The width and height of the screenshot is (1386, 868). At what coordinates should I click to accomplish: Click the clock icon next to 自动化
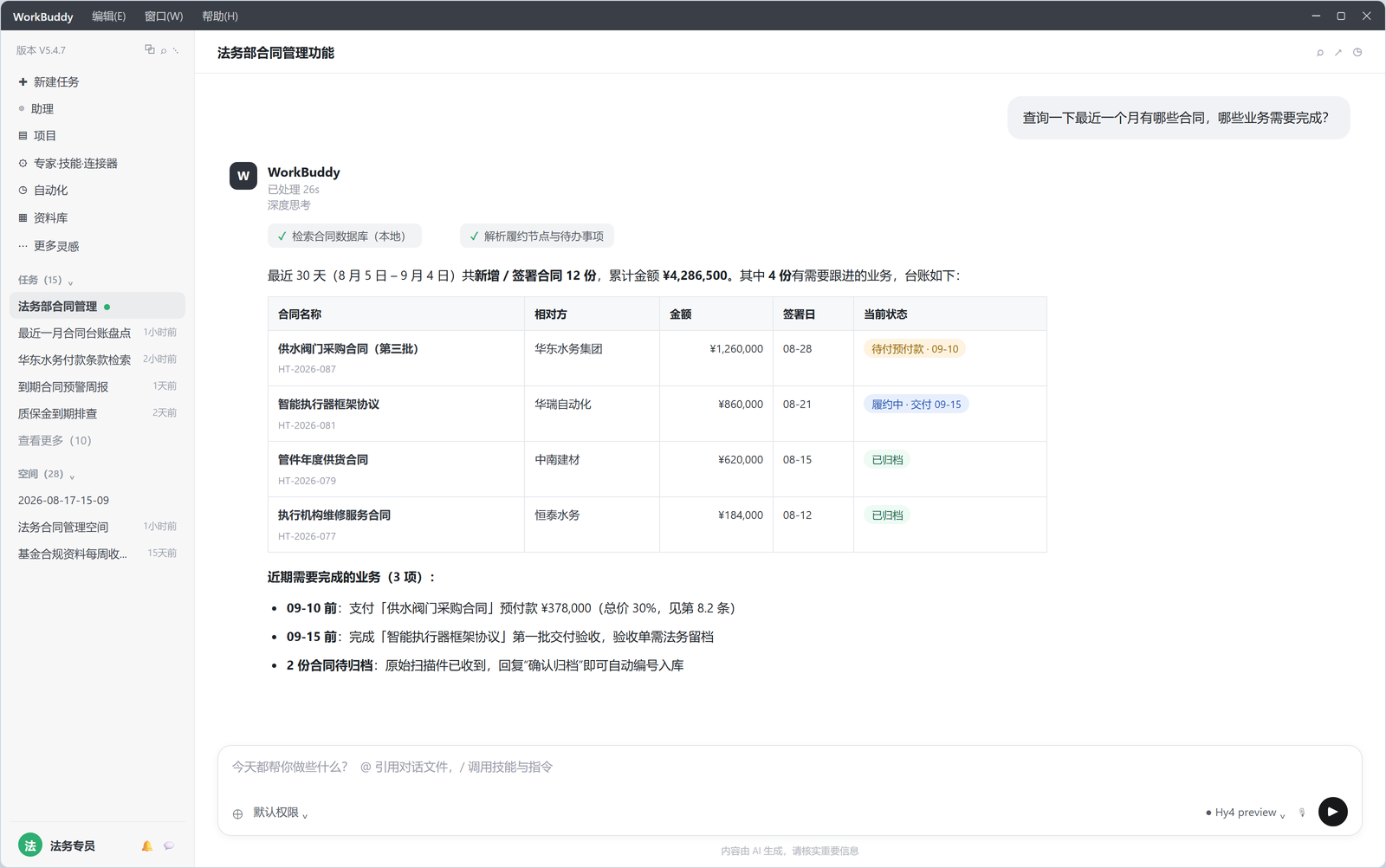point(23,190)
